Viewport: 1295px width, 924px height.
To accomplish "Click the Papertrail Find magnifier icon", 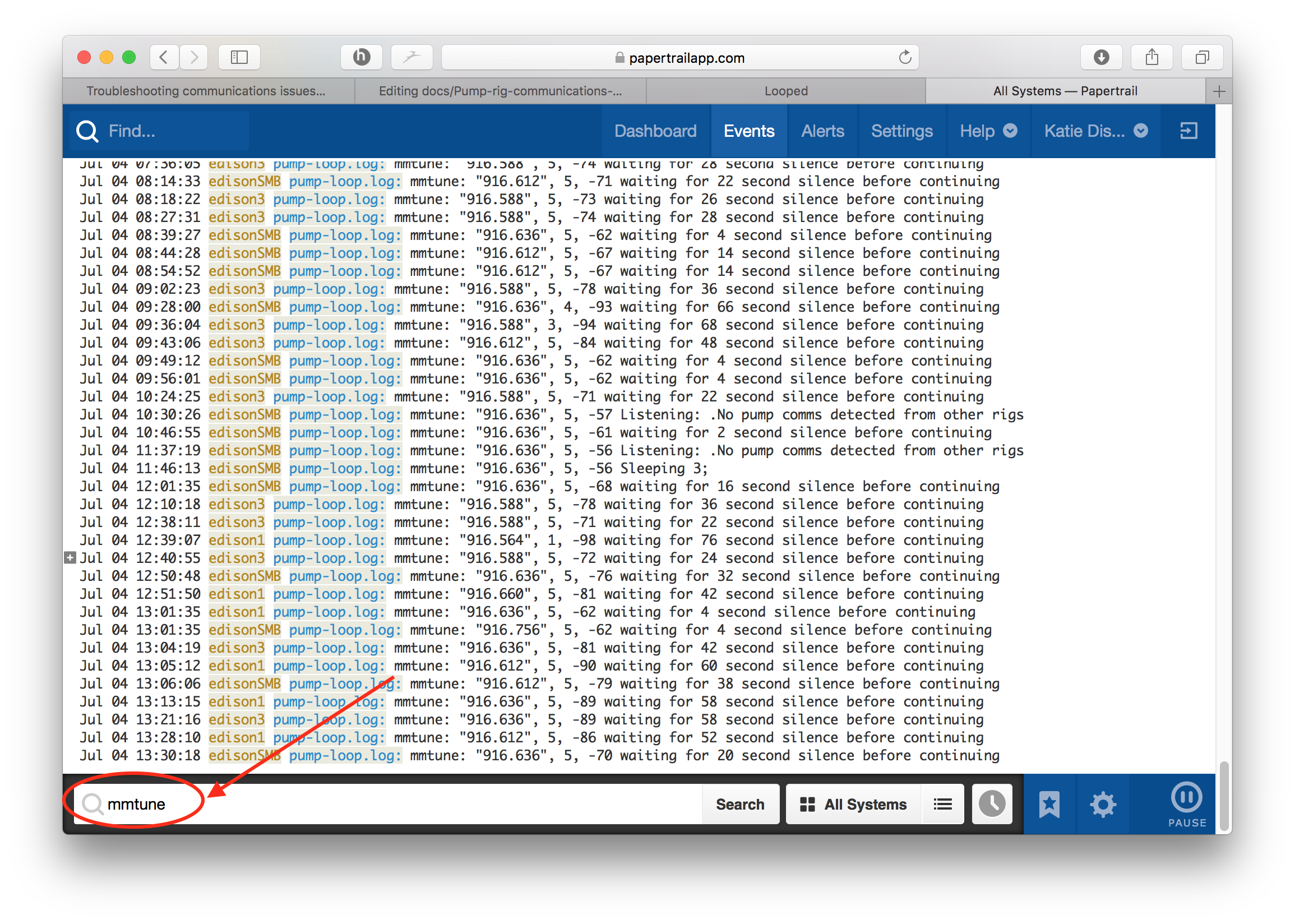I will click(87, 131).
